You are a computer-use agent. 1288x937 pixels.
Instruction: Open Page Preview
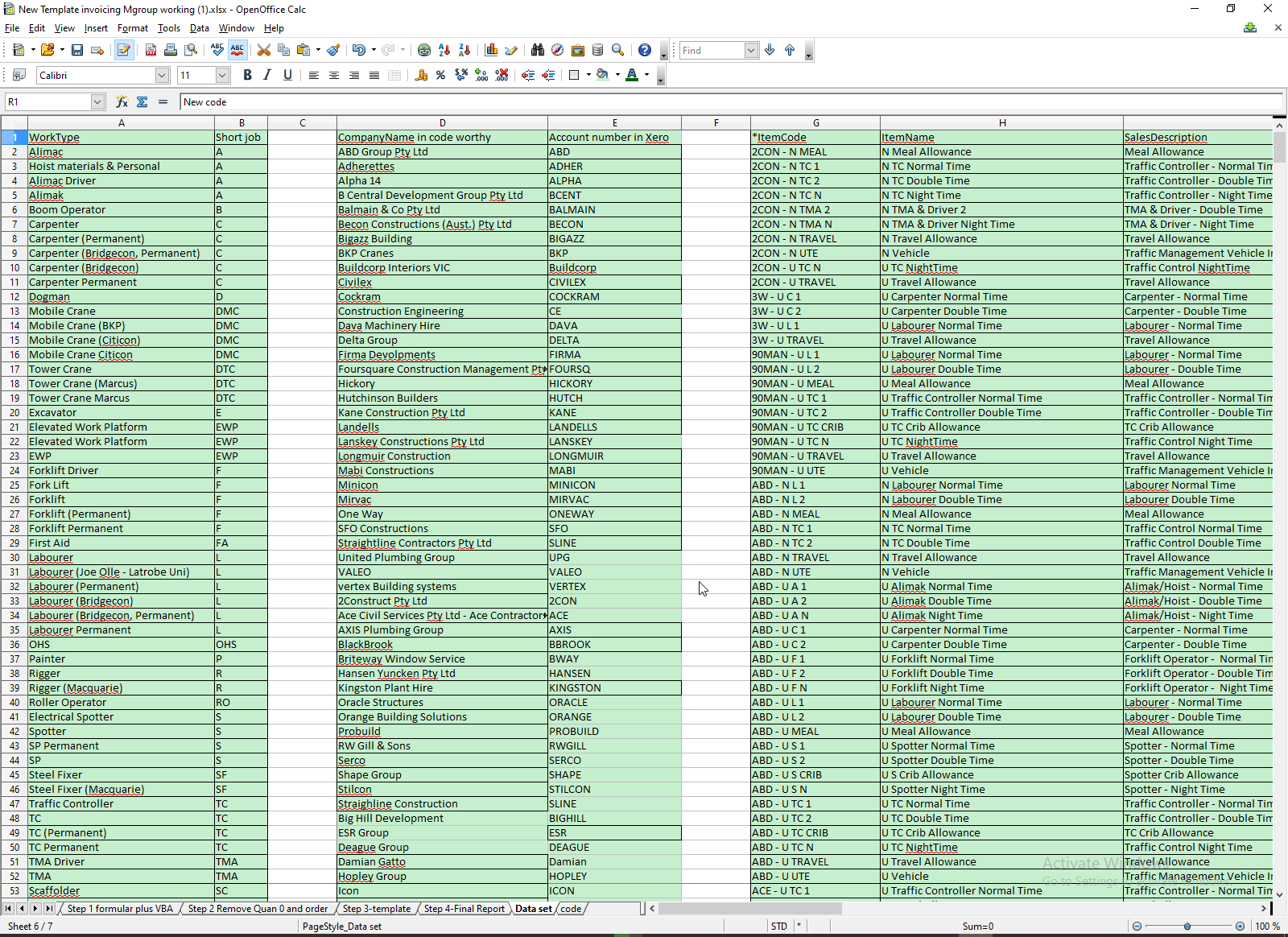[191, 50]
